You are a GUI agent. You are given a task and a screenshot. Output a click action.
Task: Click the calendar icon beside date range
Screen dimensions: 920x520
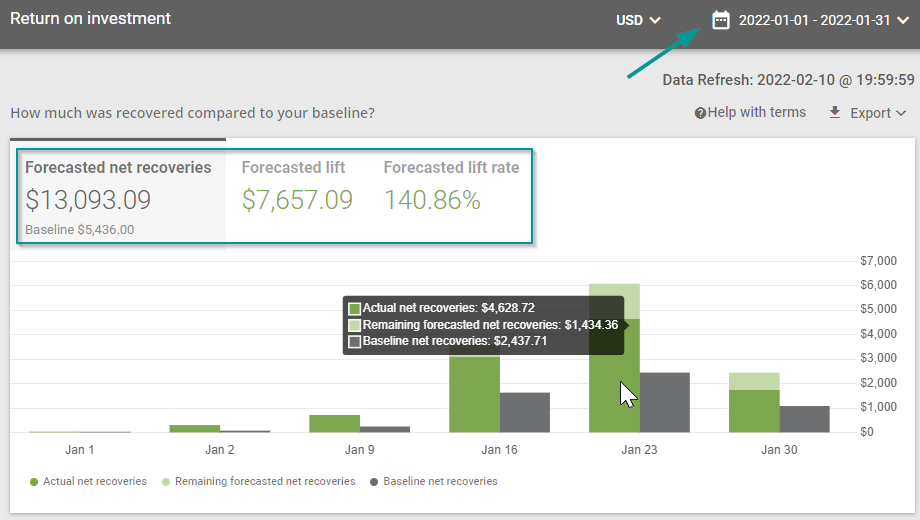click(721, 20)
